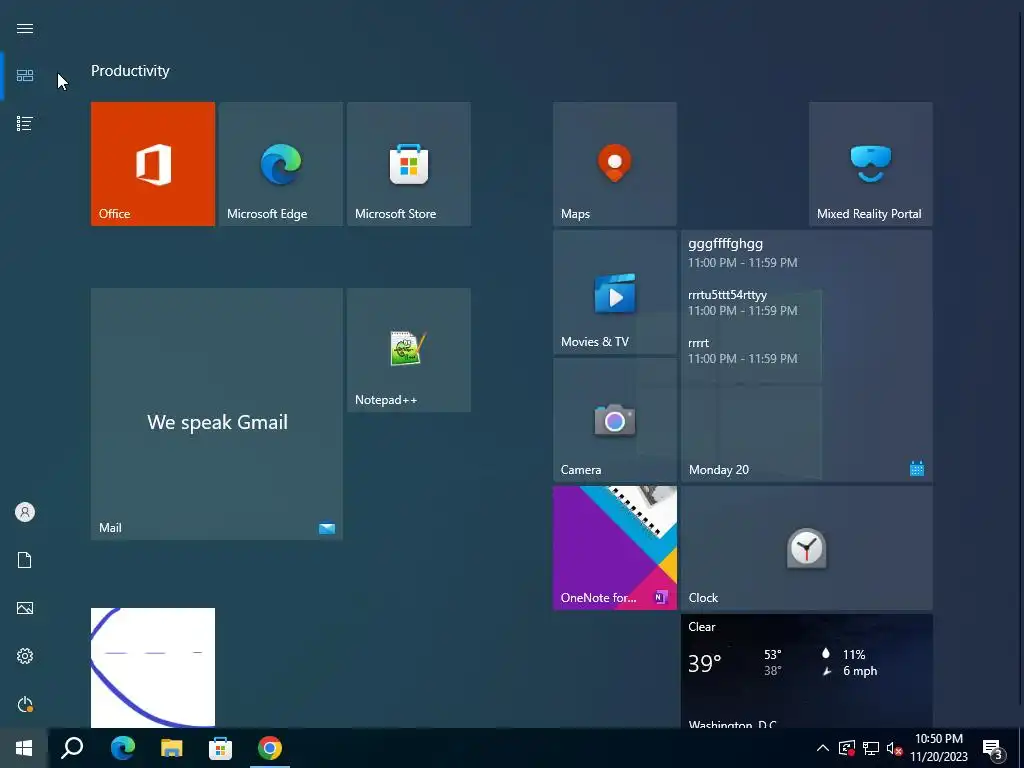Open the Action Center notifications
The height and width of the screenshot is (768, 1024).
(x=993, y=748)
